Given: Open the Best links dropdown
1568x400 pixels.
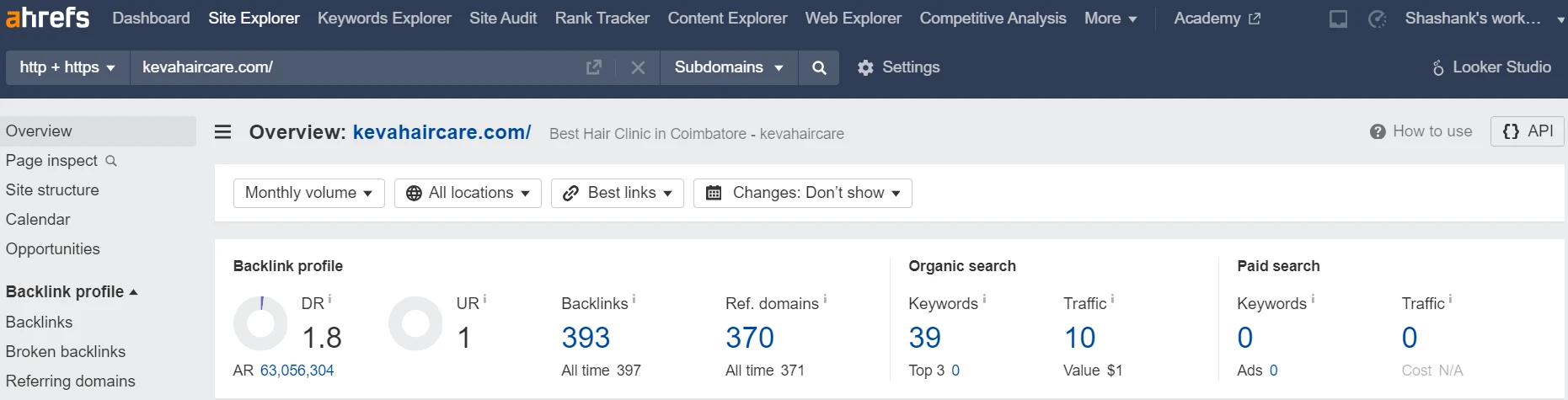Looking at the screenshot, I should click(x=617, y=193).
